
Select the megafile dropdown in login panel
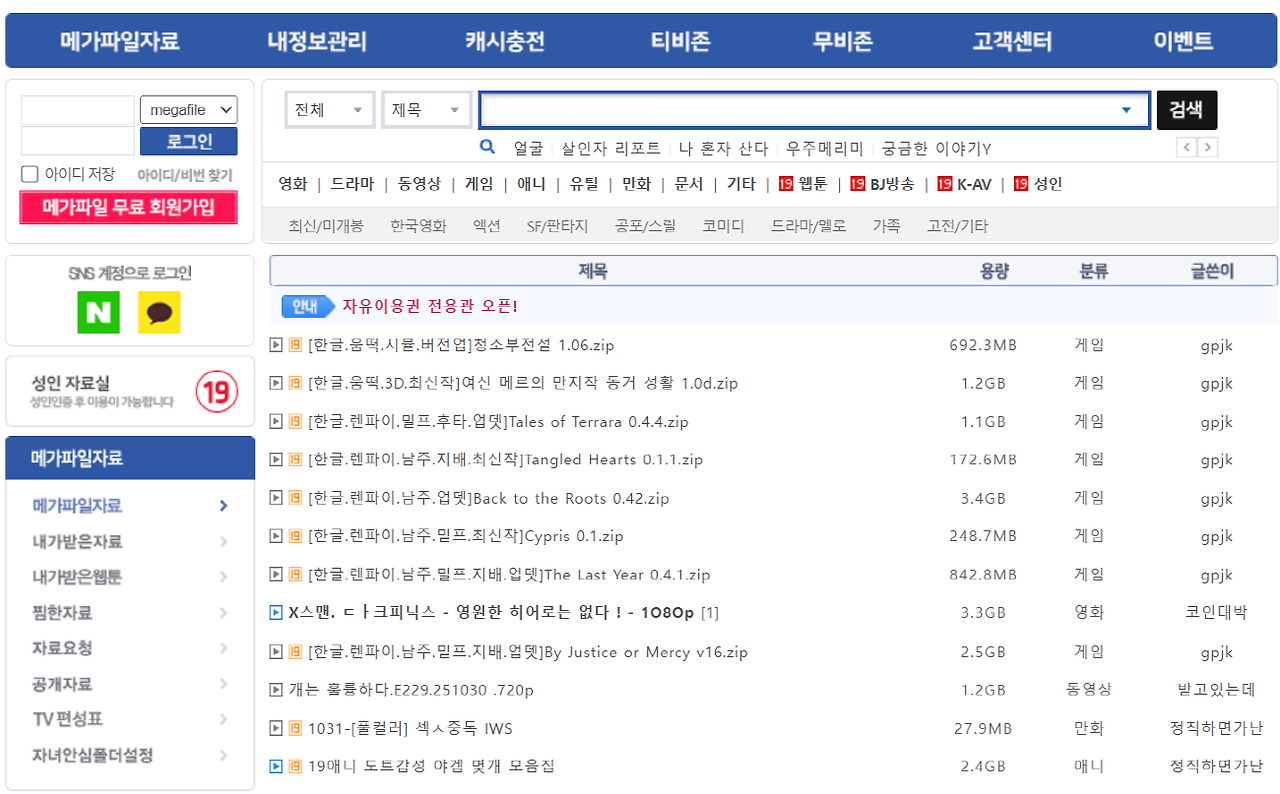[188, 109]
